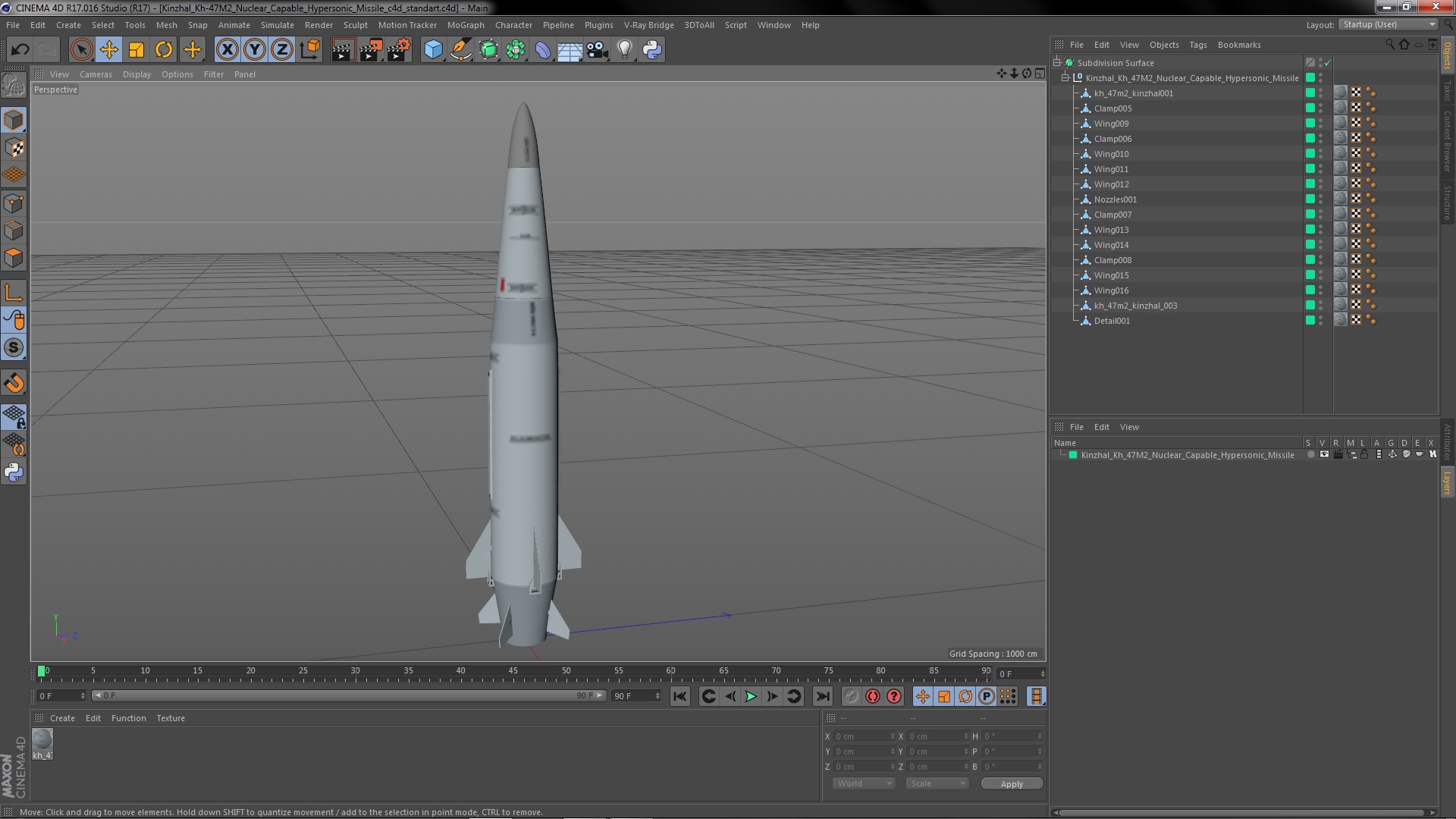Click the Undo arrow icon
Viewport: 1456px width, 819px height.
point(20,50)
